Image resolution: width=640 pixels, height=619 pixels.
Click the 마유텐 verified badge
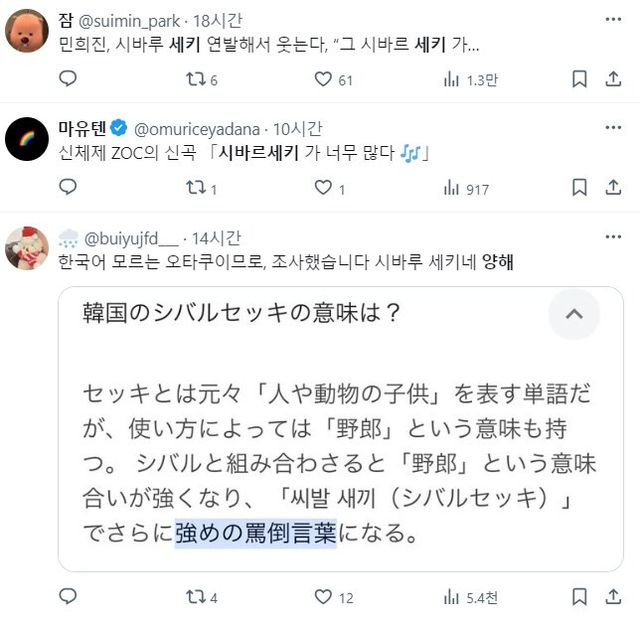[x=117, y=128]
